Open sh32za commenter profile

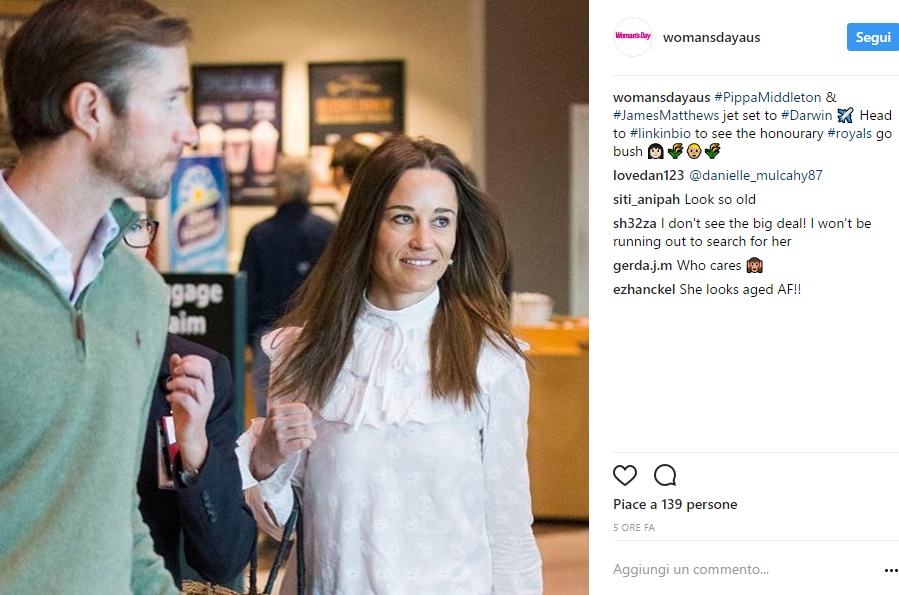634,224
